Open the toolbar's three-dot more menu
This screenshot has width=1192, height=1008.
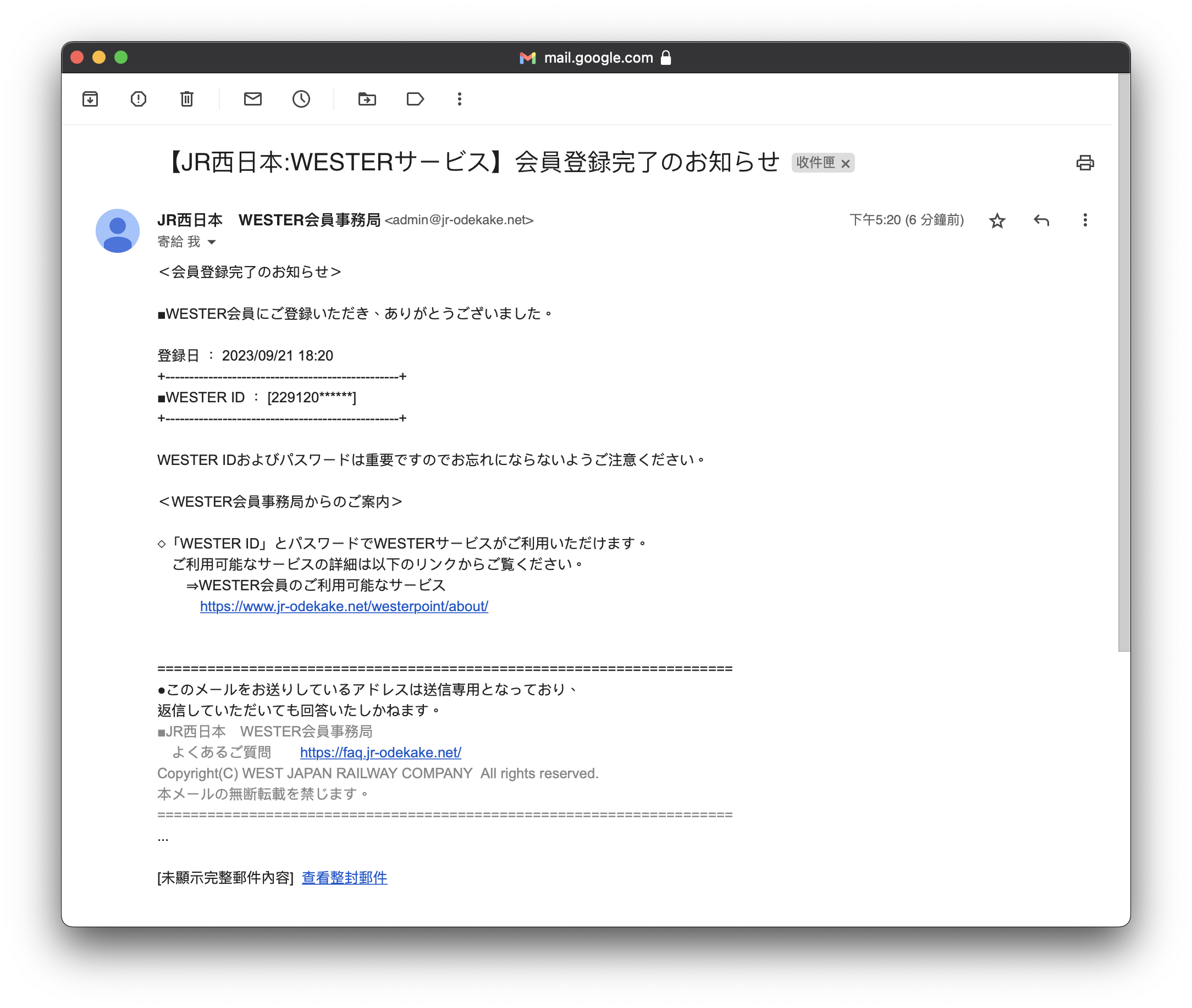(x=459, y=99)
